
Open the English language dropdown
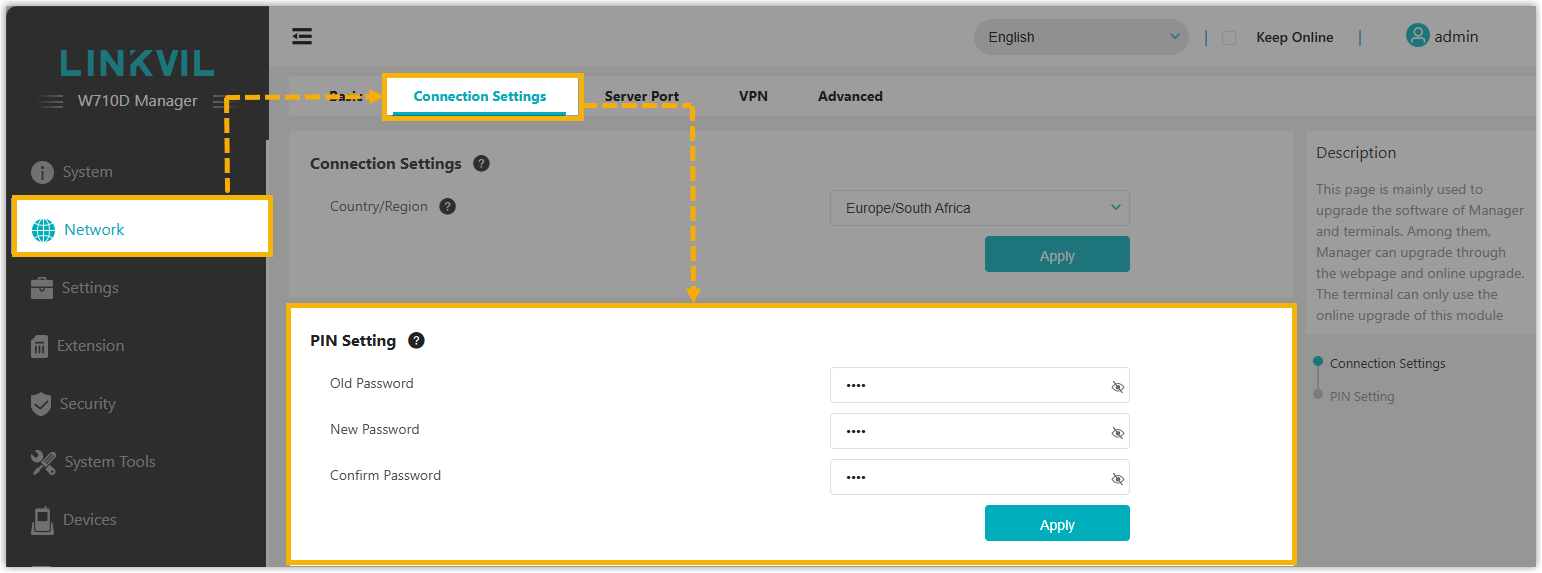(1081, 37)
